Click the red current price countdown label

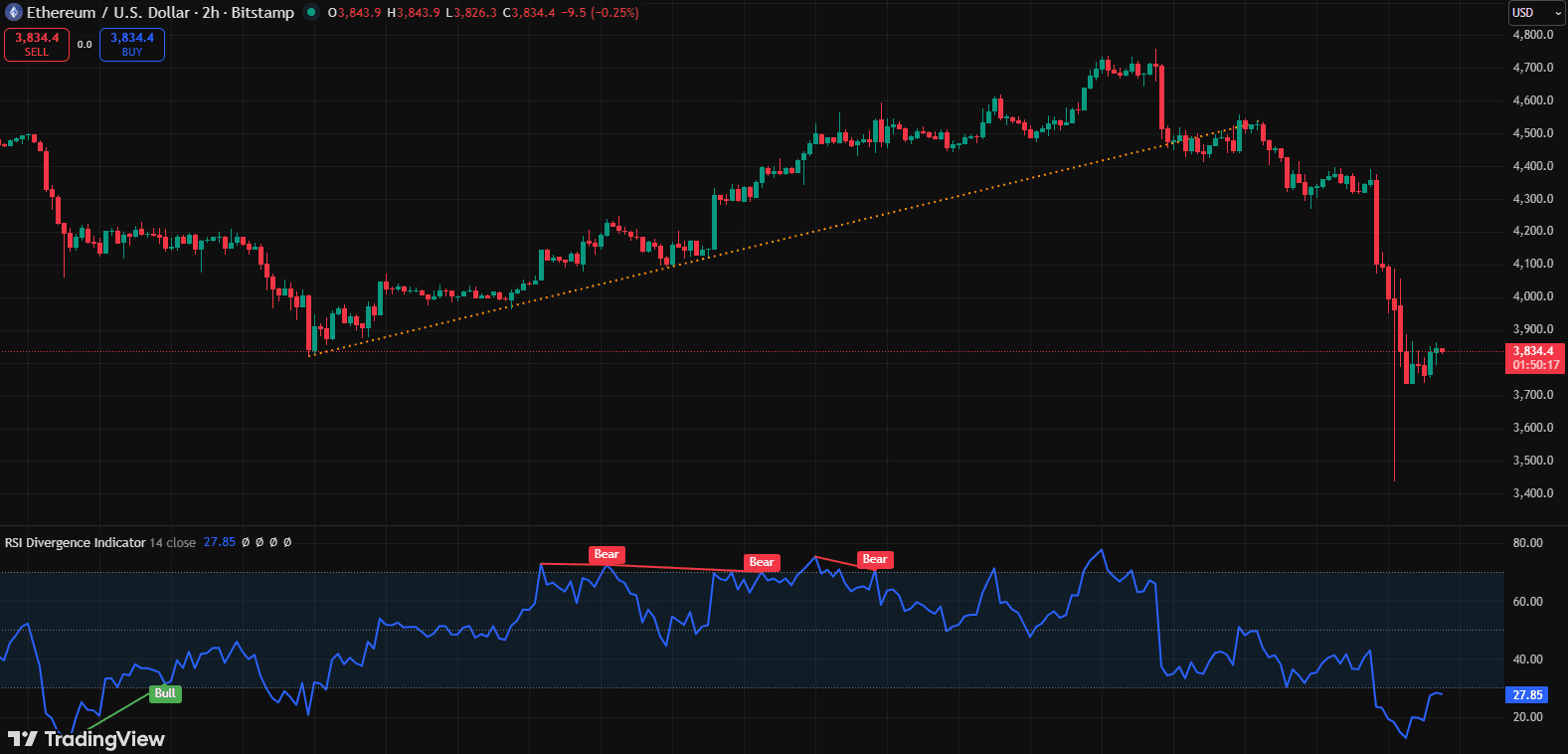pyautogui.click(x=1535, y=358)
